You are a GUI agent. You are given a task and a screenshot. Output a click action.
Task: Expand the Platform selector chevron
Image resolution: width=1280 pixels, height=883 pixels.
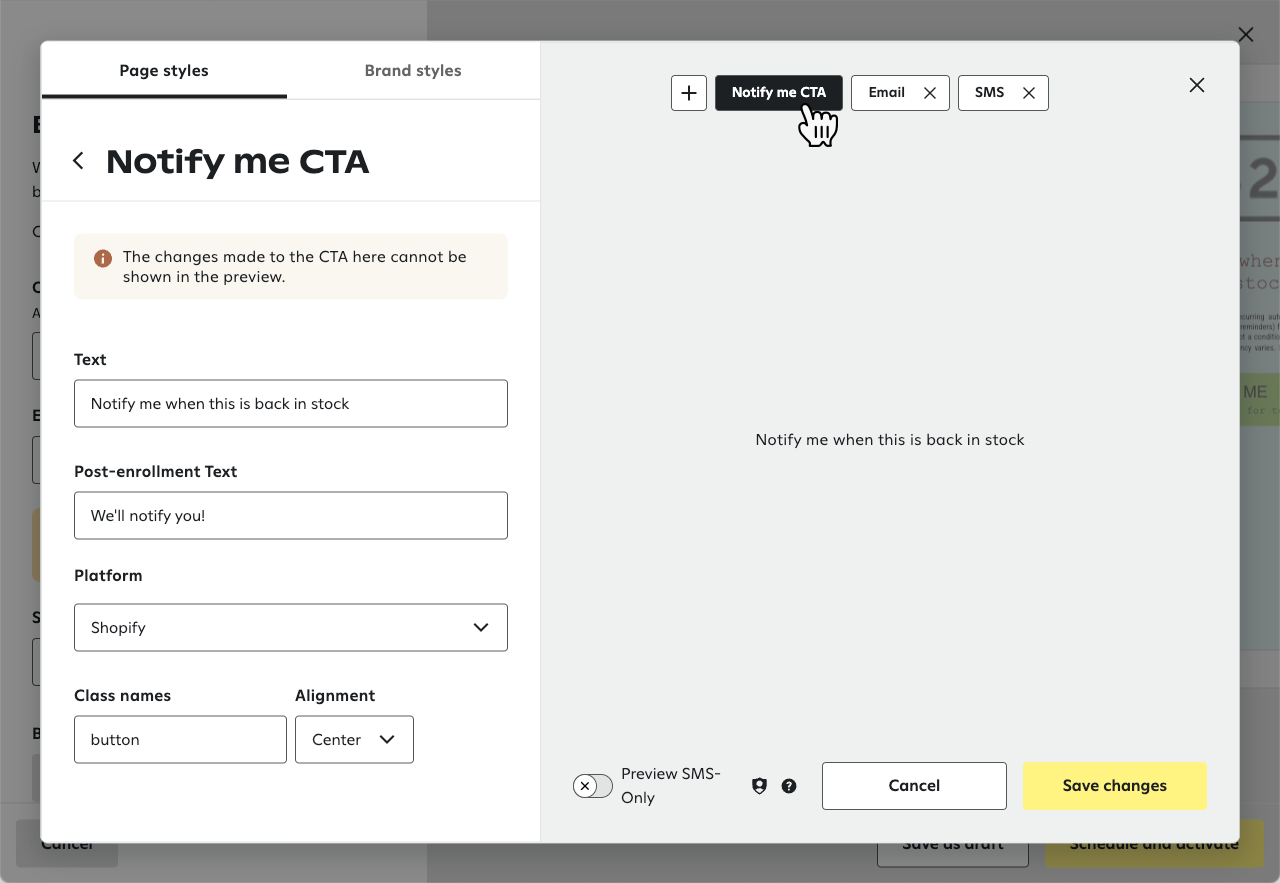coord(480,627)
